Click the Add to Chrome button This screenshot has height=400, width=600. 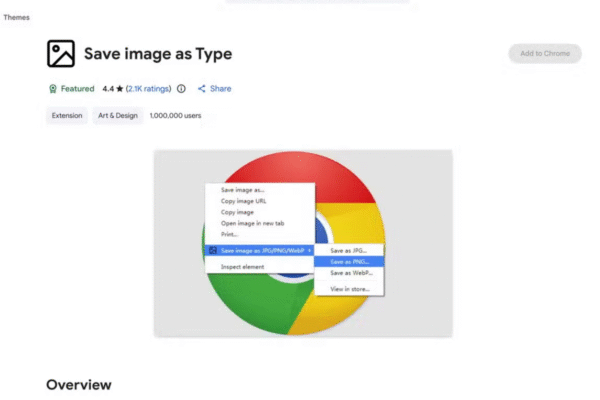545,54
